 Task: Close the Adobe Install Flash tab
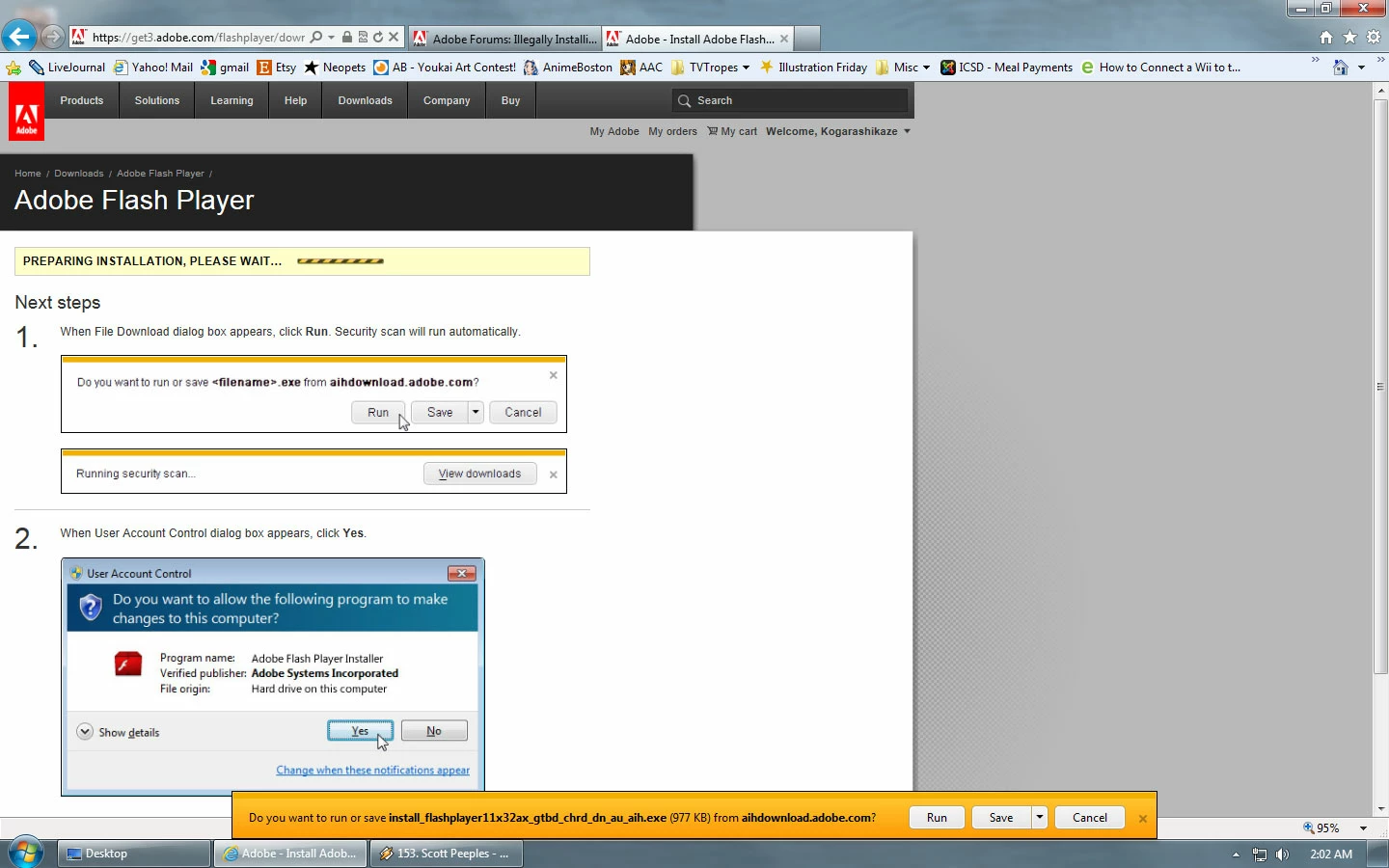[784, 39]
